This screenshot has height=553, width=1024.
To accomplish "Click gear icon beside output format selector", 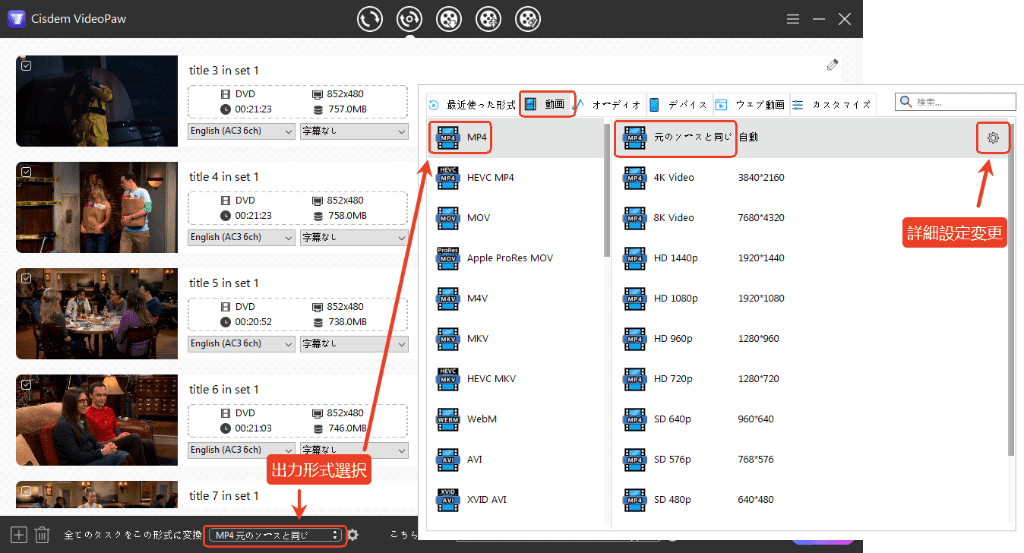I will (x=353, y=535).
